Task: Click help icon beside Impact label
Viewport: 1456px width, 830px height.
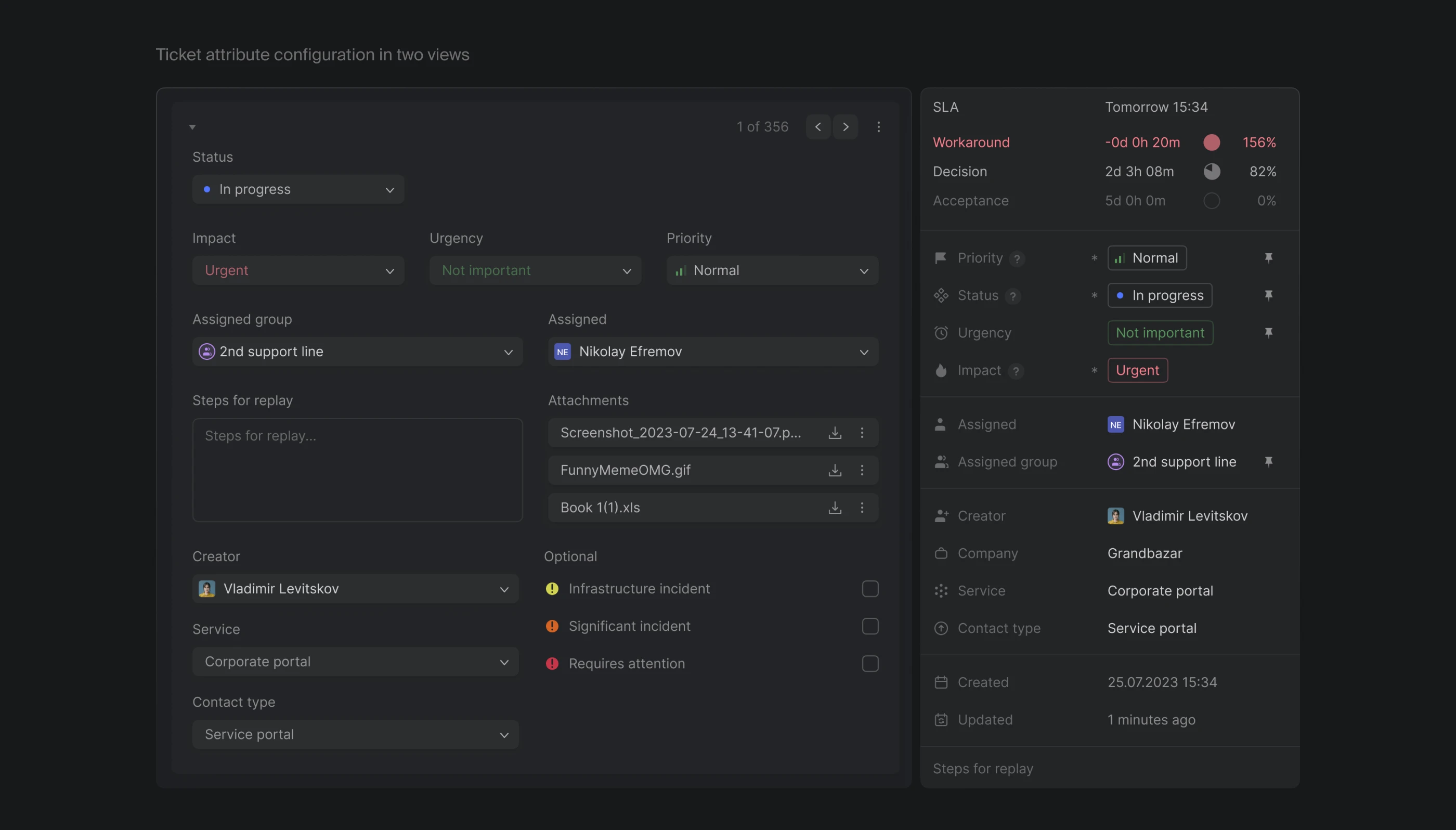Action: [1016, 371]
